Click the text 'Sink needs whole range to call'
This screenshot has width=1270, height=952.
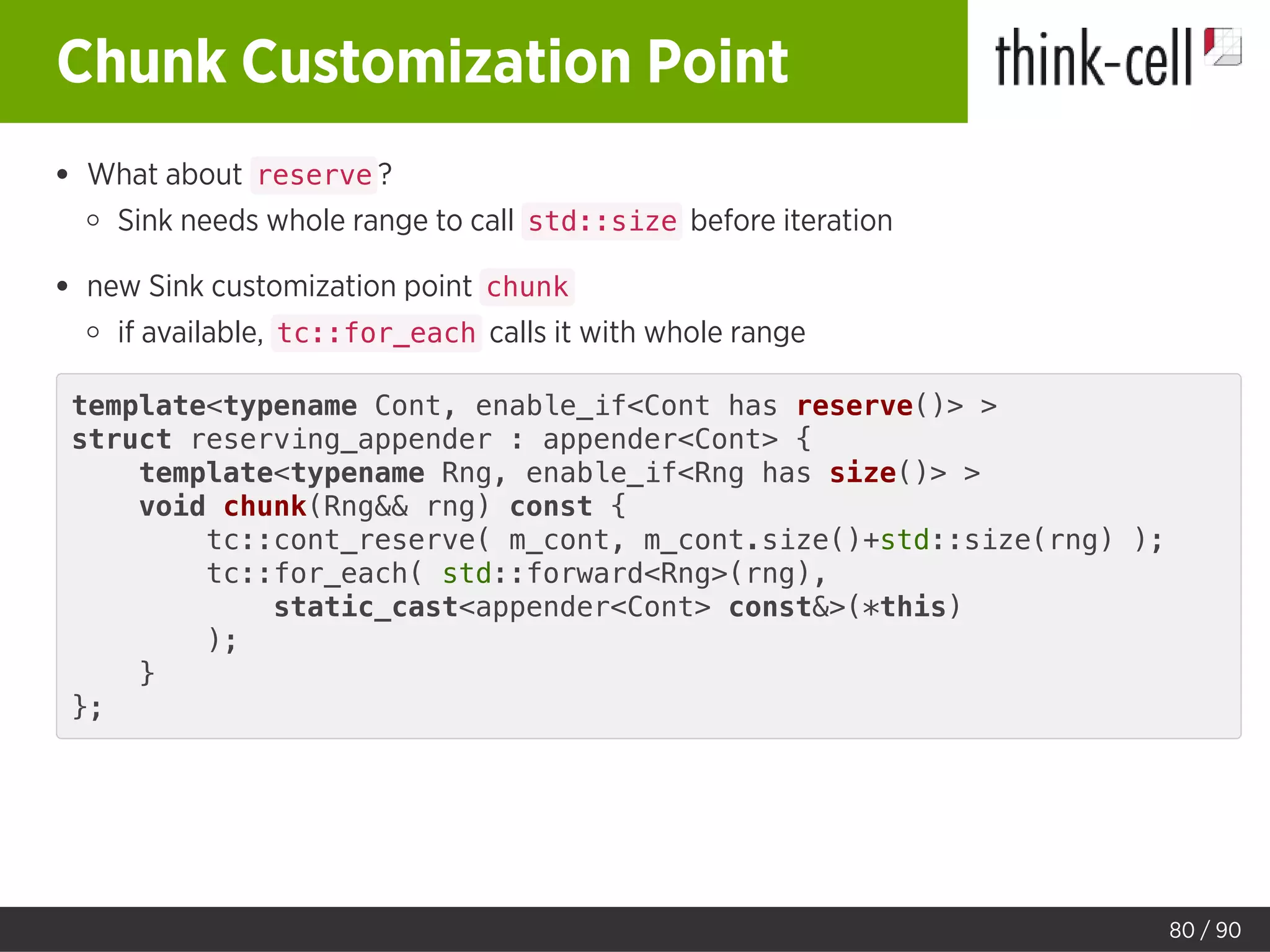(x=316, y=221)
